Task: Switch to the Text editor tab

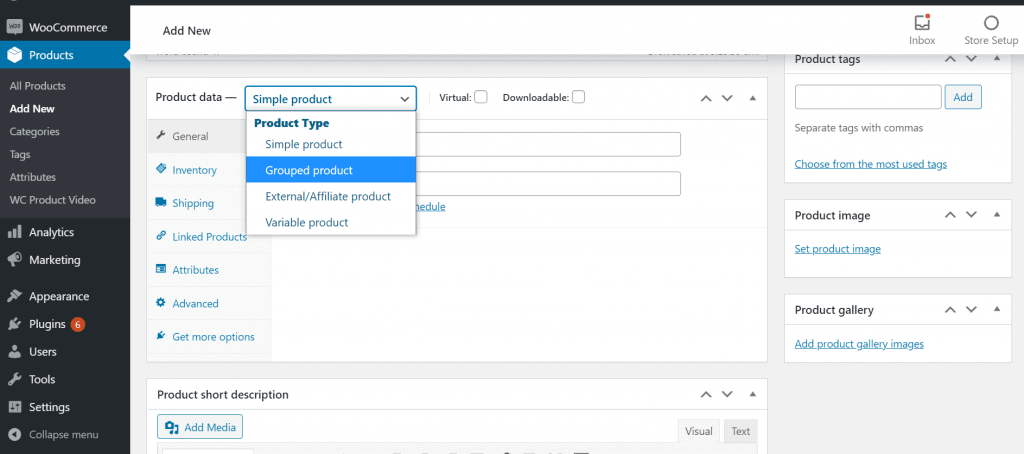Action: pos(740,431)
